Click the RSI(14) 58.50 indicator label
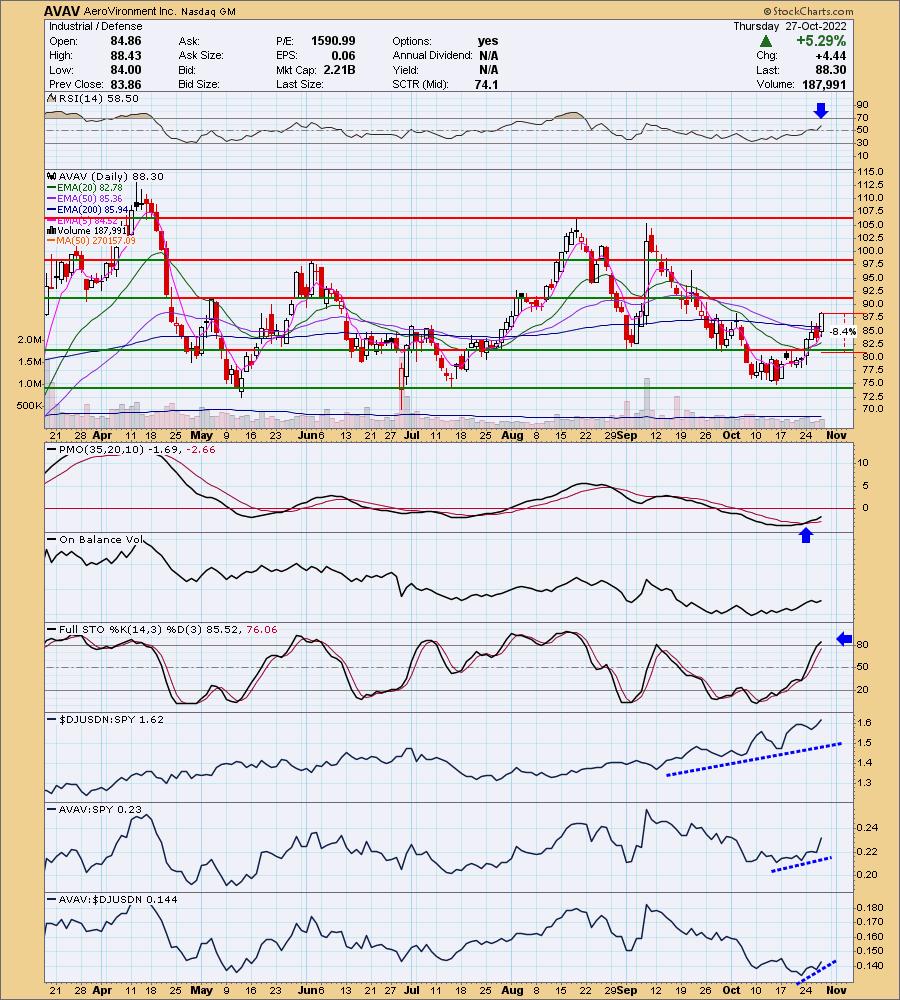Viewport: 900px width, 1000px height. [93, 98]
